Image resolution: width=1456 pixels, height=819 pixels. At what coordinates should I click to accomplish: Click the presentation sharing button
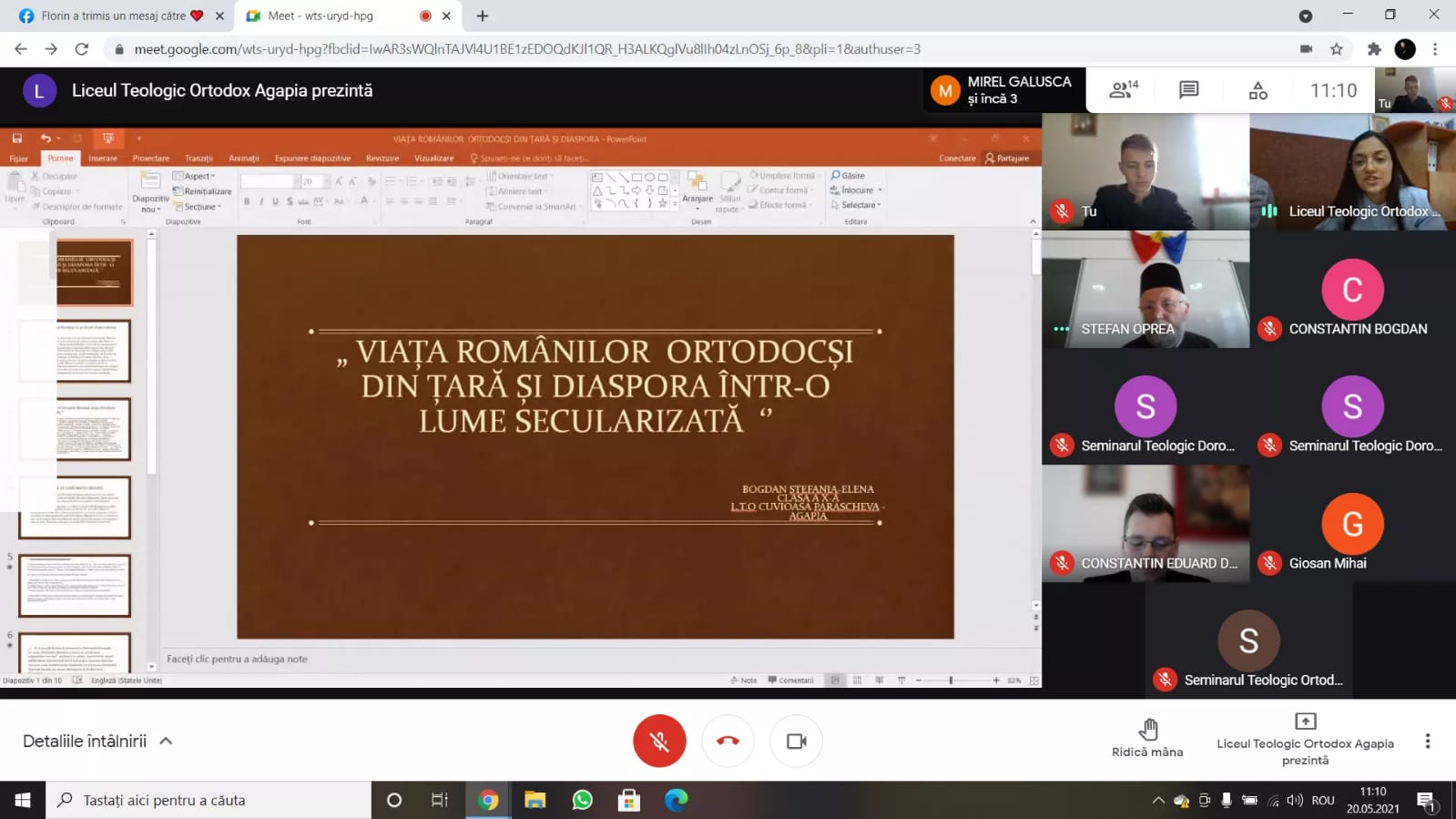[1305, 738]
